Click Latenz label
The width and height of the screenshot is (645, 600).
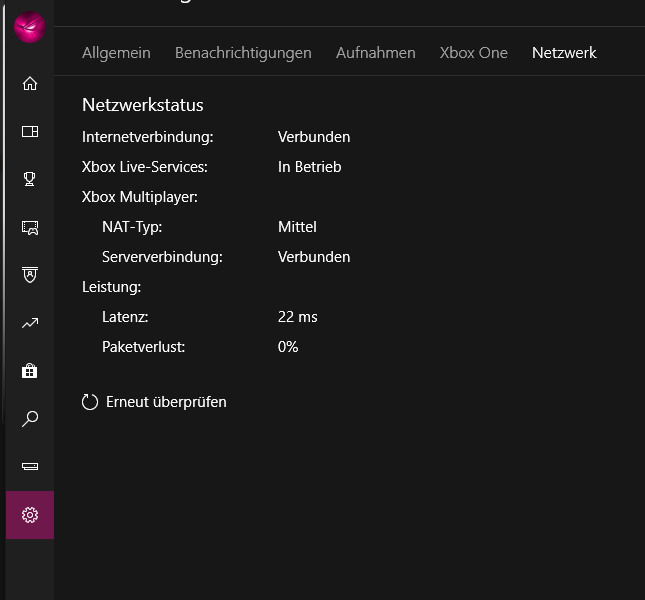(125, 317)
